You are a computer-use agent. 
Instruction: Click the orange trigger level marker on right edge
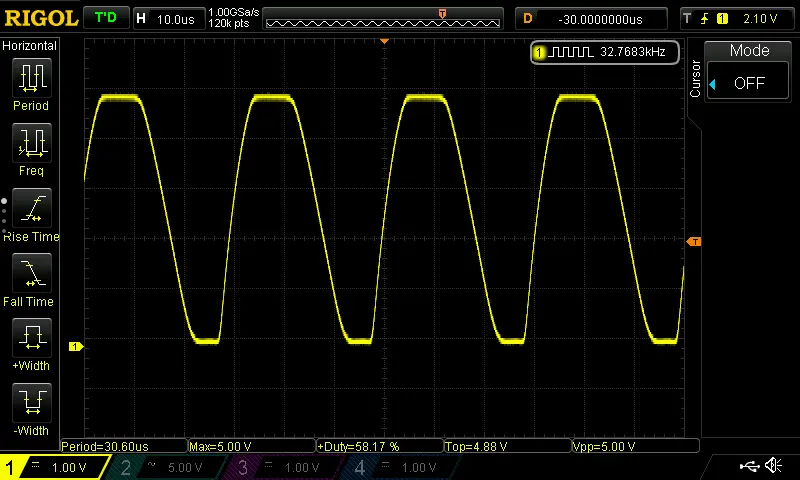(693, 242)
